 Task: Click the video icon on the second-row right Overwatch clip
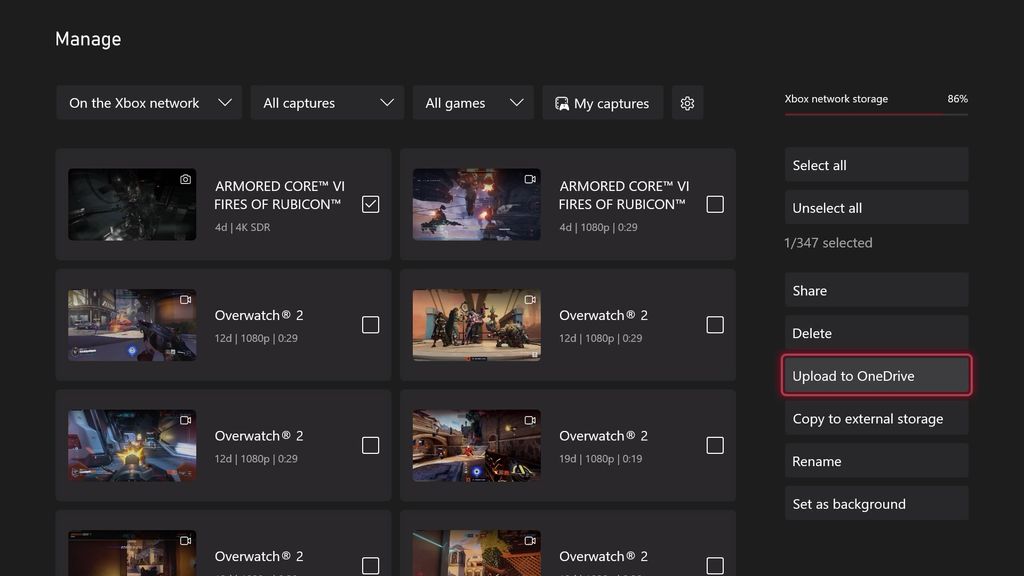(532, 298)
